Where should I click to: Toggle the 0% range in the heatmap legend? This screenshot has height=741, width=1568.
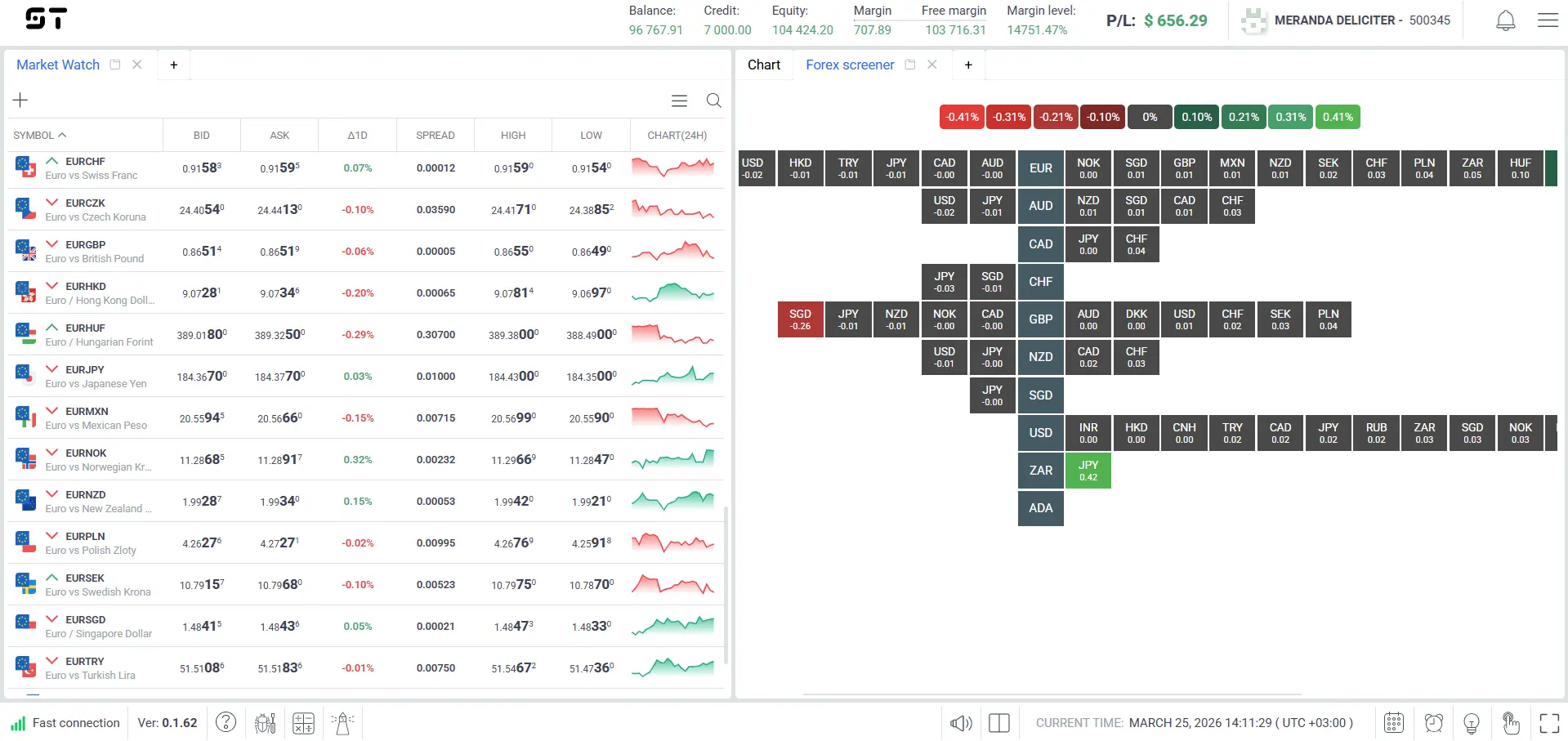point(1149,117)
